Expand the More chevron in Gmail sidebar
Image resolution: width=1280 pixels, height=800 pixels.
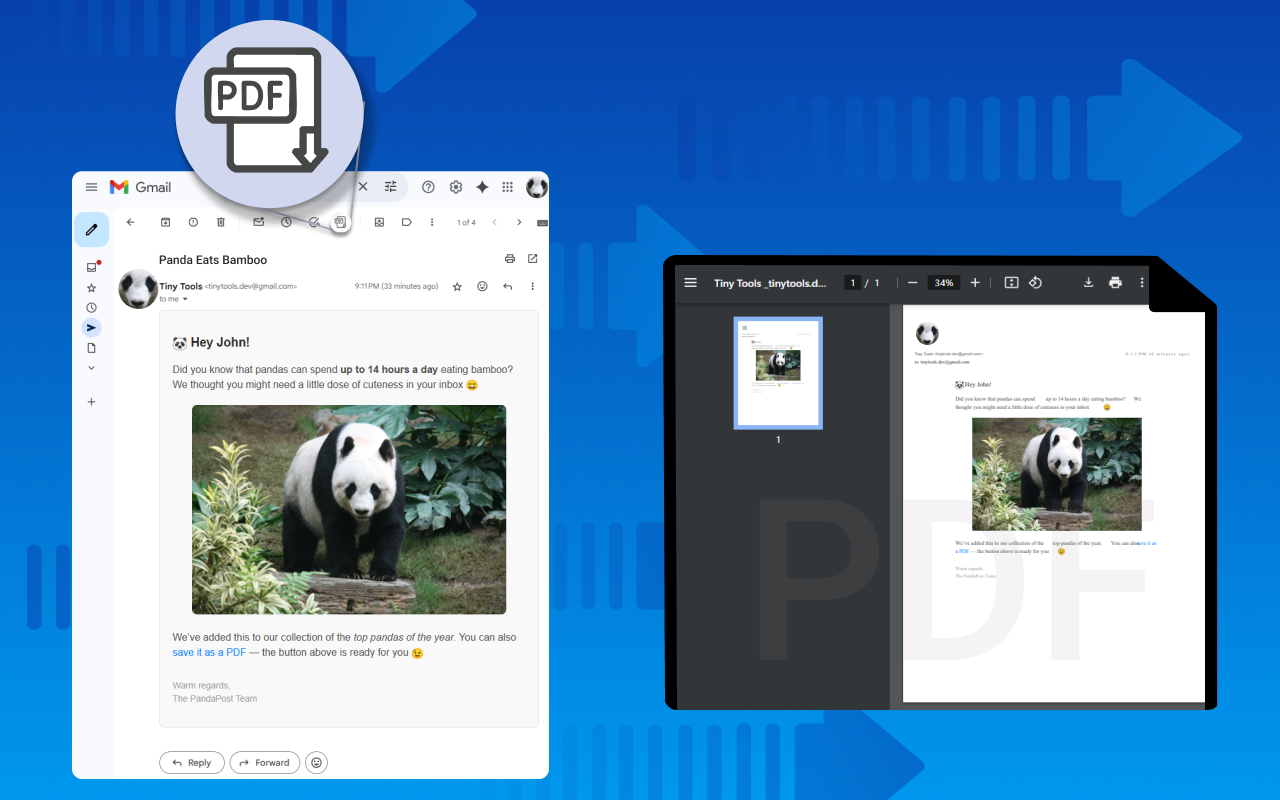point(91,368)
